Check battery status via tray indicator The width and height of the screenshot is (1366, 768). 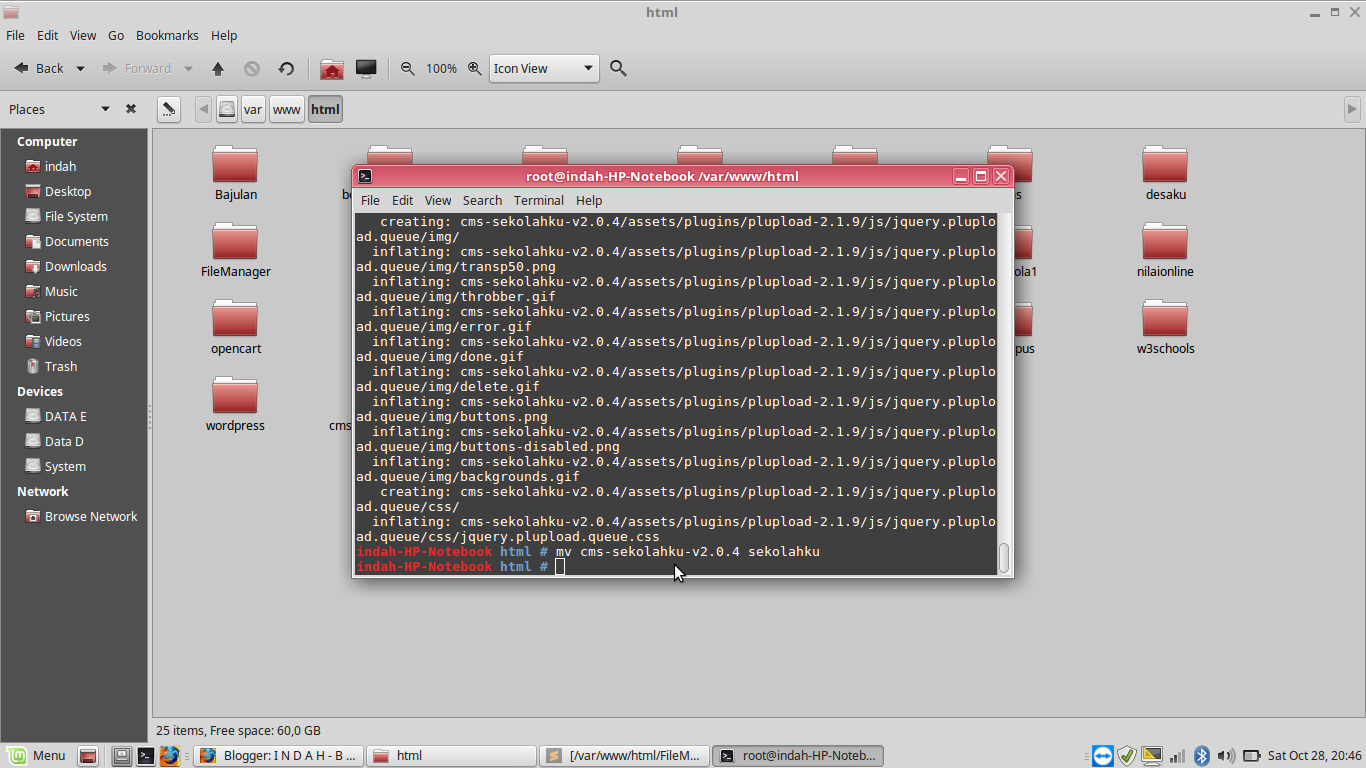[1252, 756]
